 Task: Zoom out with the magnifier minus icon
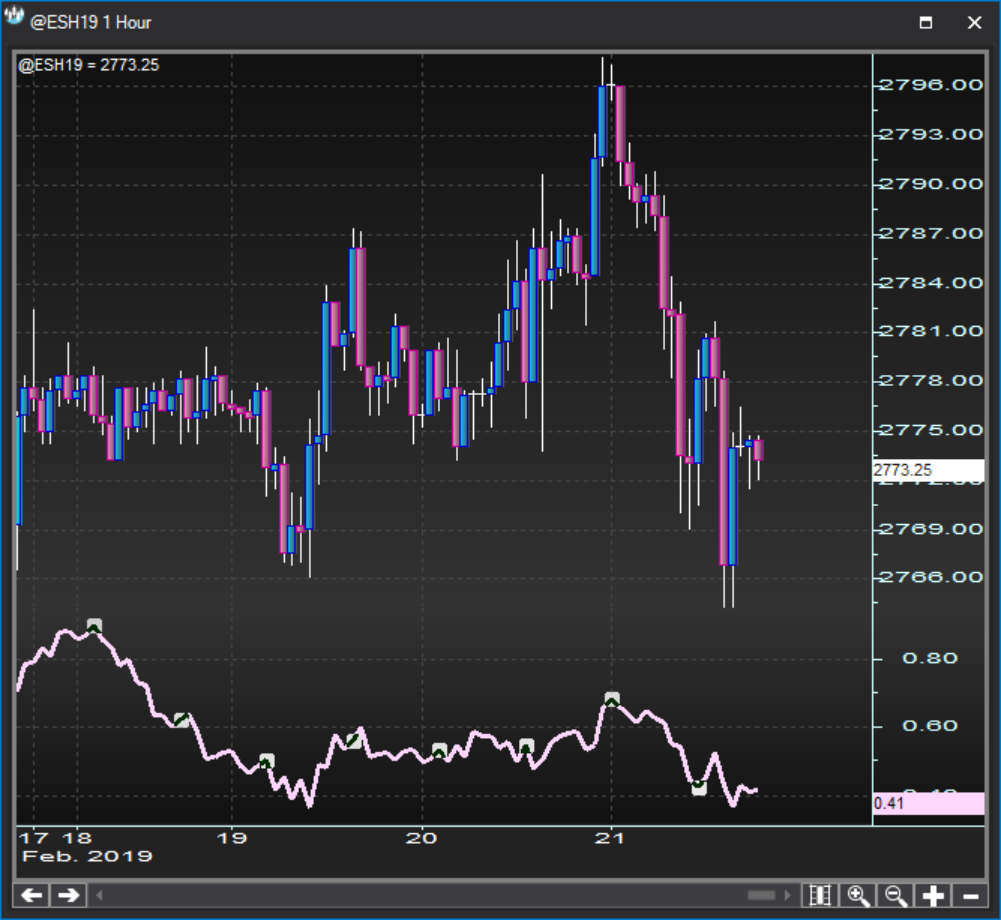click(896, 895)
